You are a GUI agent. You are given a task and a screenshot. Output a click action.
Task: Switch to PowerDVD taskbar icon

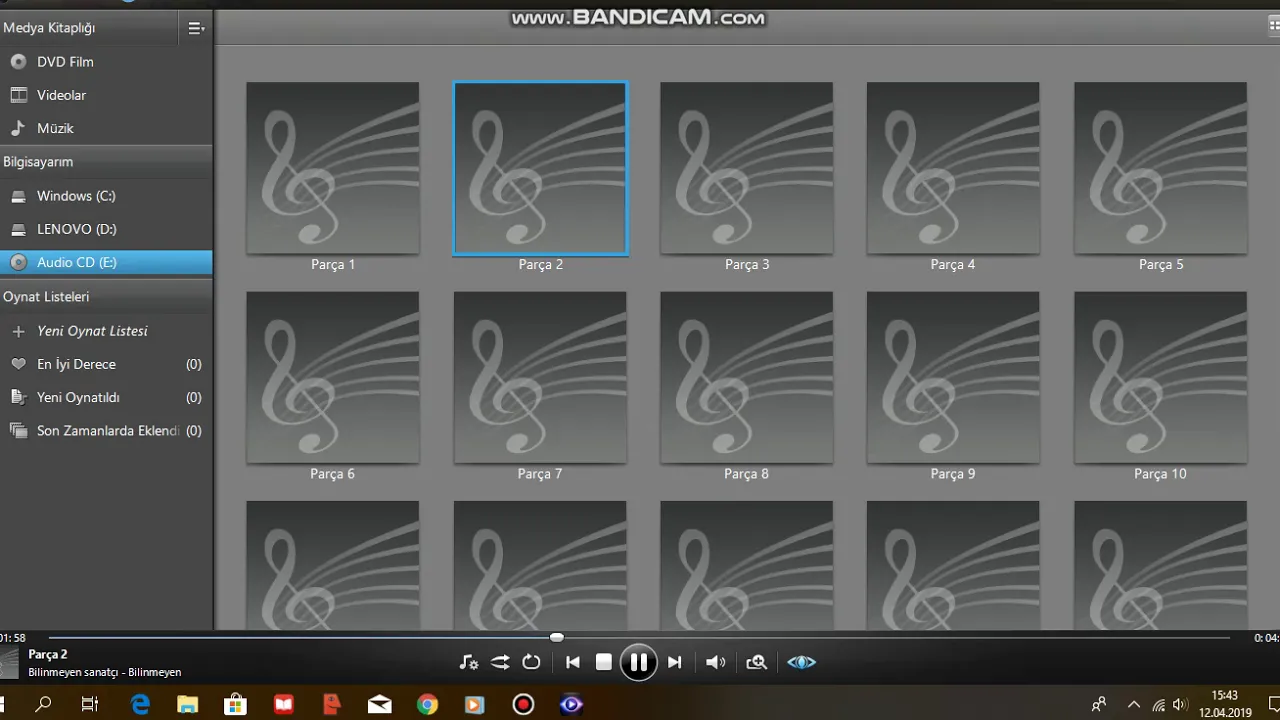coord(571,704)
